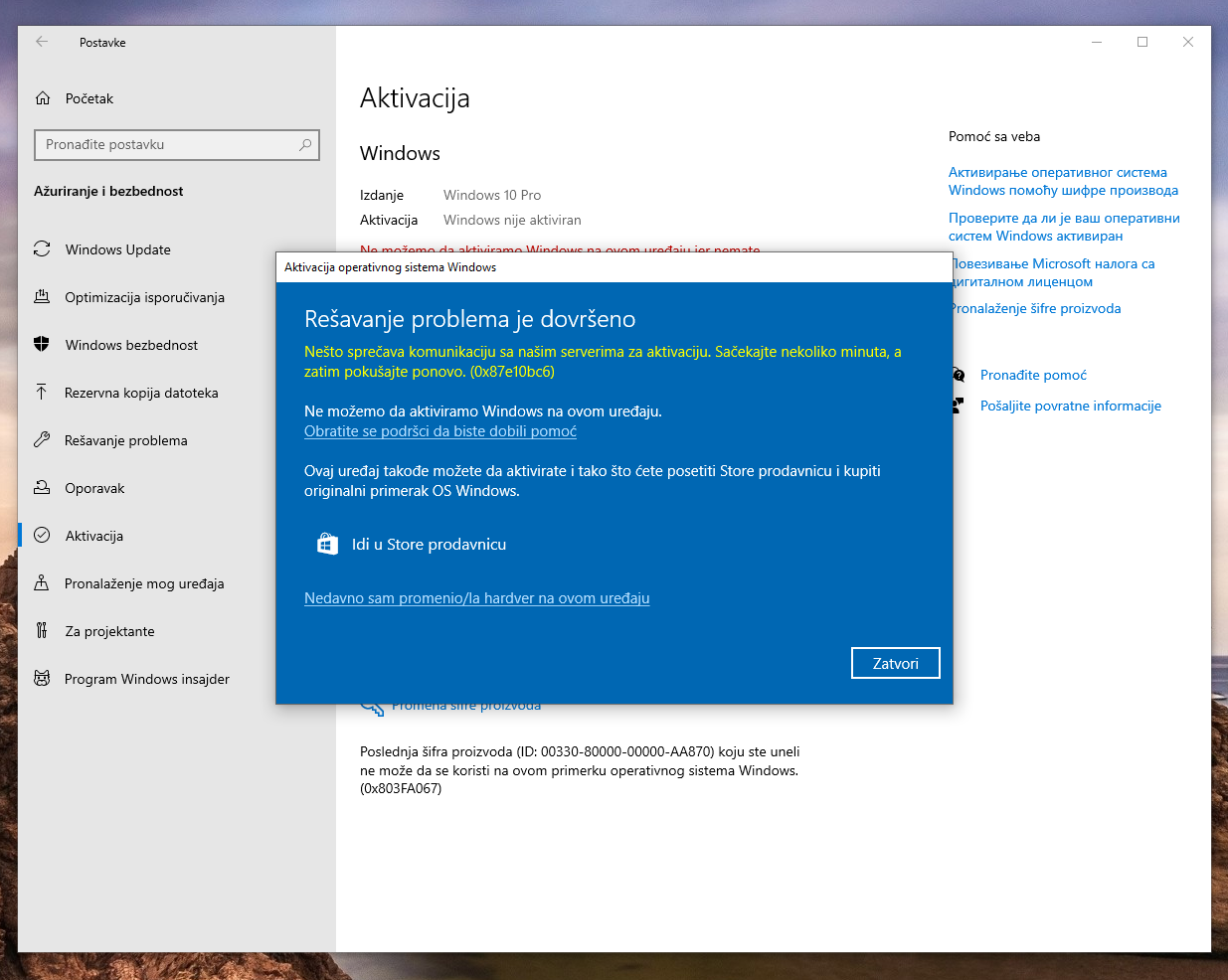Click Nedavno sam promenio/la hardver link
Image resolution: width=1228 pixels, height=980 pixels.
tap(477, 598)
